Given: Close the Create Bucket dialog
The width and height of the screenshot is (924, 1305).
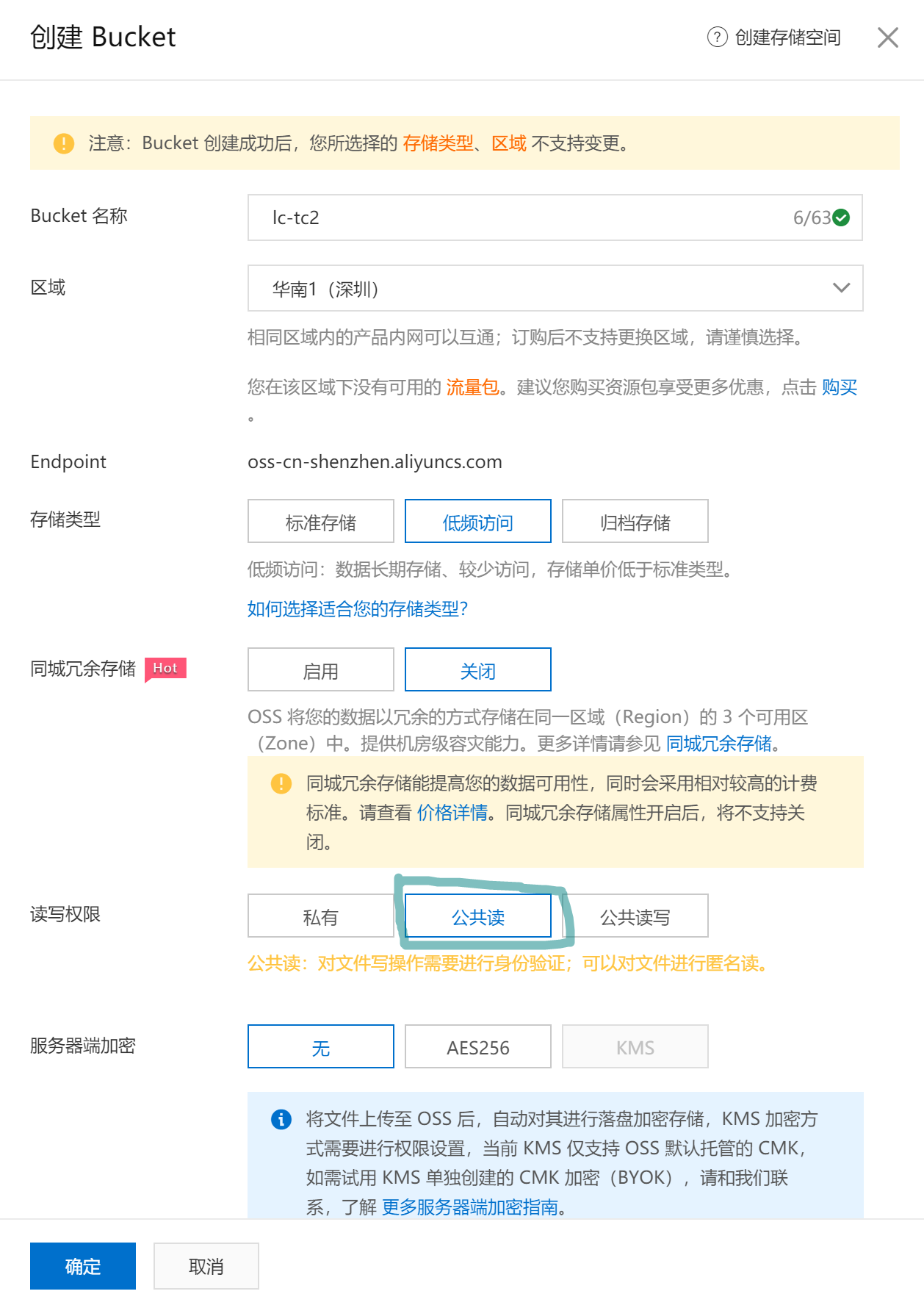Looking at the screenshot, I should pyautogui.click(x=887, y=37).
